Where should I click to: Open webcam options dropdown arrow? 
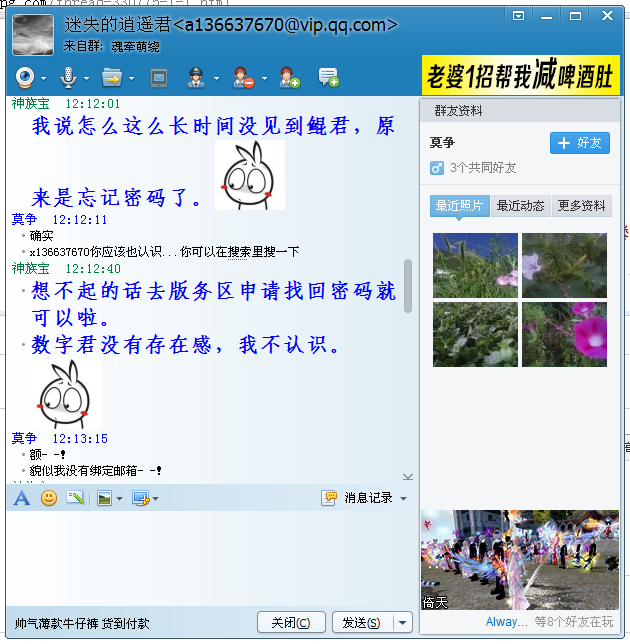pyautogui.click(x=44, y=78)
